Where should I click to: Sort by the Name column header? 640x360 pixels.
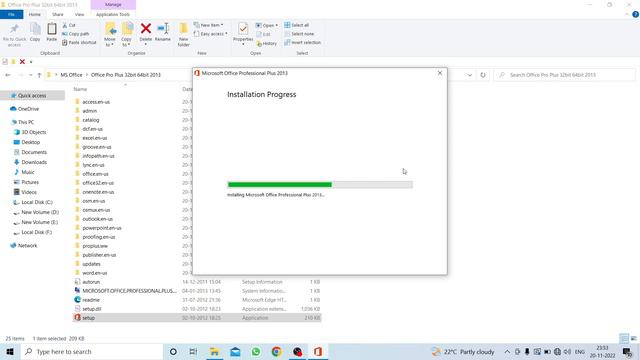[80, 89]
